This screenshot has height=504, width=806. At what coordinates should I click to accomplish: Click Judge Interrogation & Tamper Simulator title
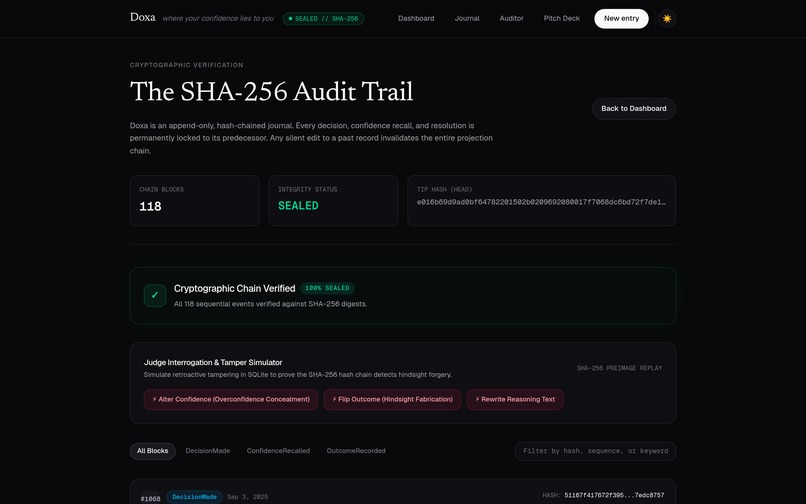213,363
